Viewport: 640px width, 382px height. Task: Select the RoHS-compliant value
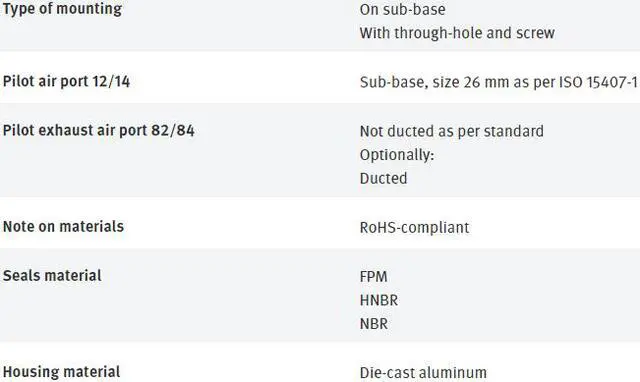(414, 228)
